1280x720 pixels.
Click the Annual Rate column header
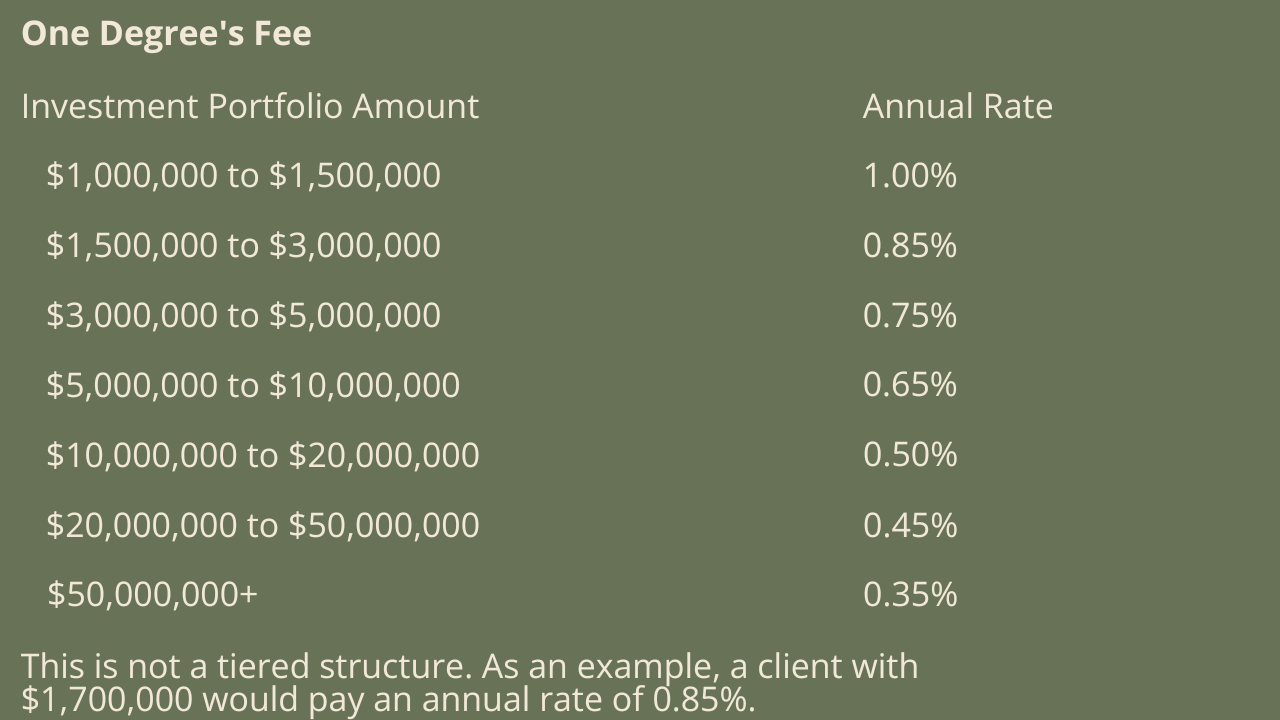(x=957, y=106)
